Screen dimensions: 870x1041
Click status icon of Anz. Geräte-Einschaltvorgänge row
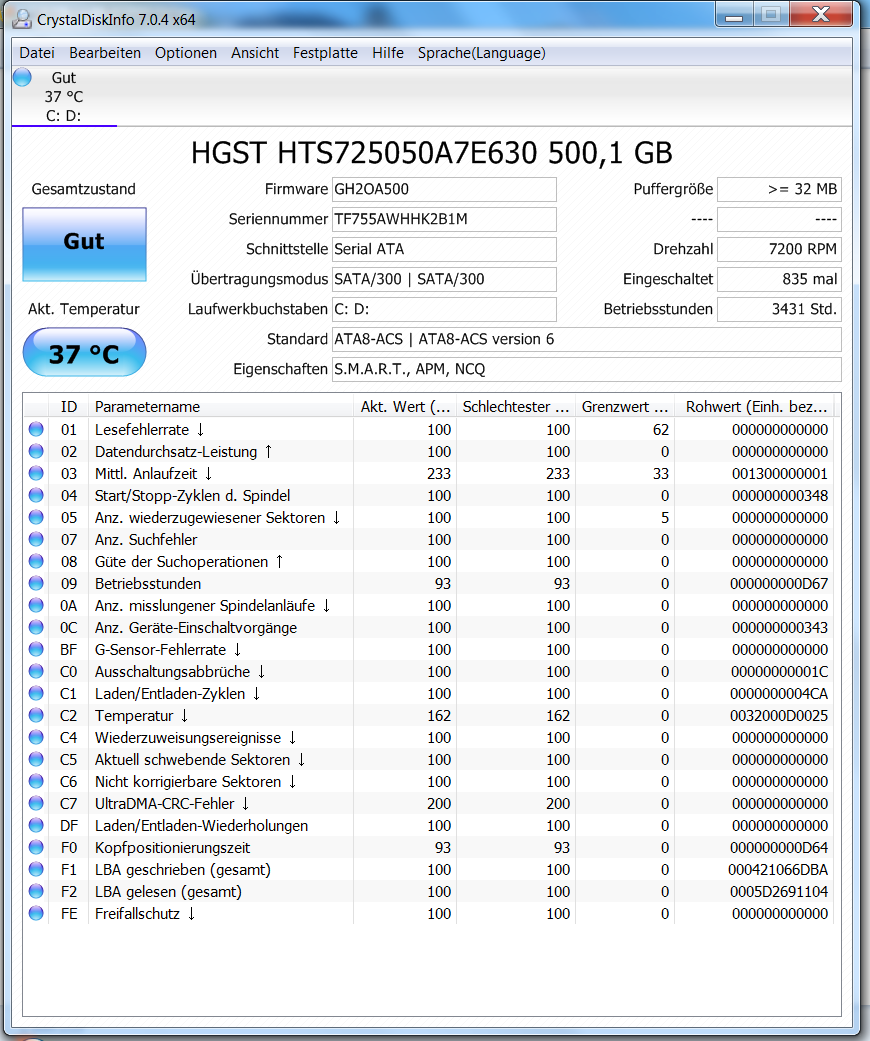(36, 627)
